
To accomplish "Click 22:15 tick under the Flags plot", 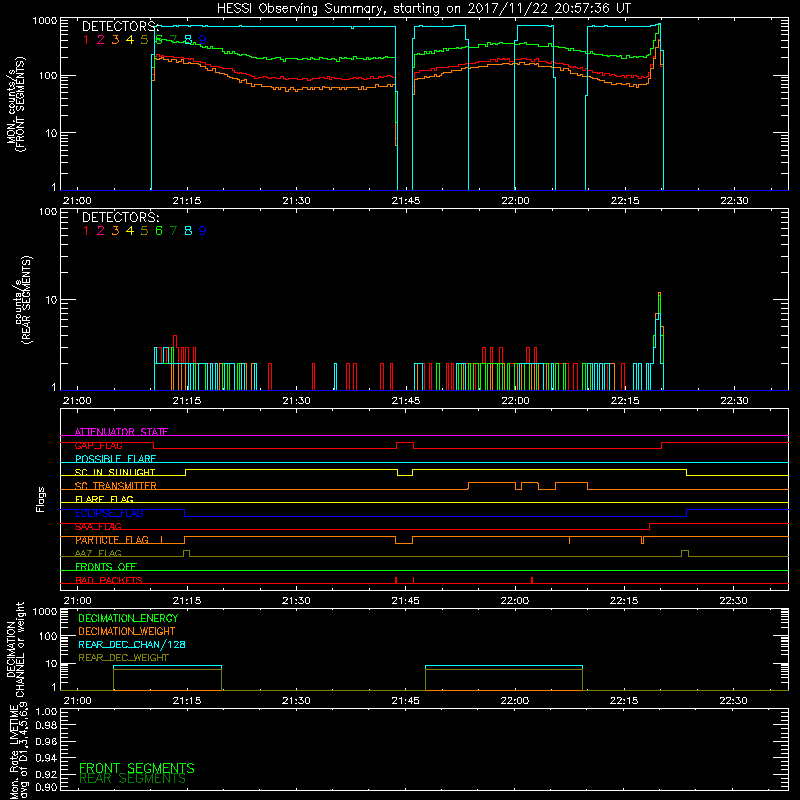I will coord(624,601).
